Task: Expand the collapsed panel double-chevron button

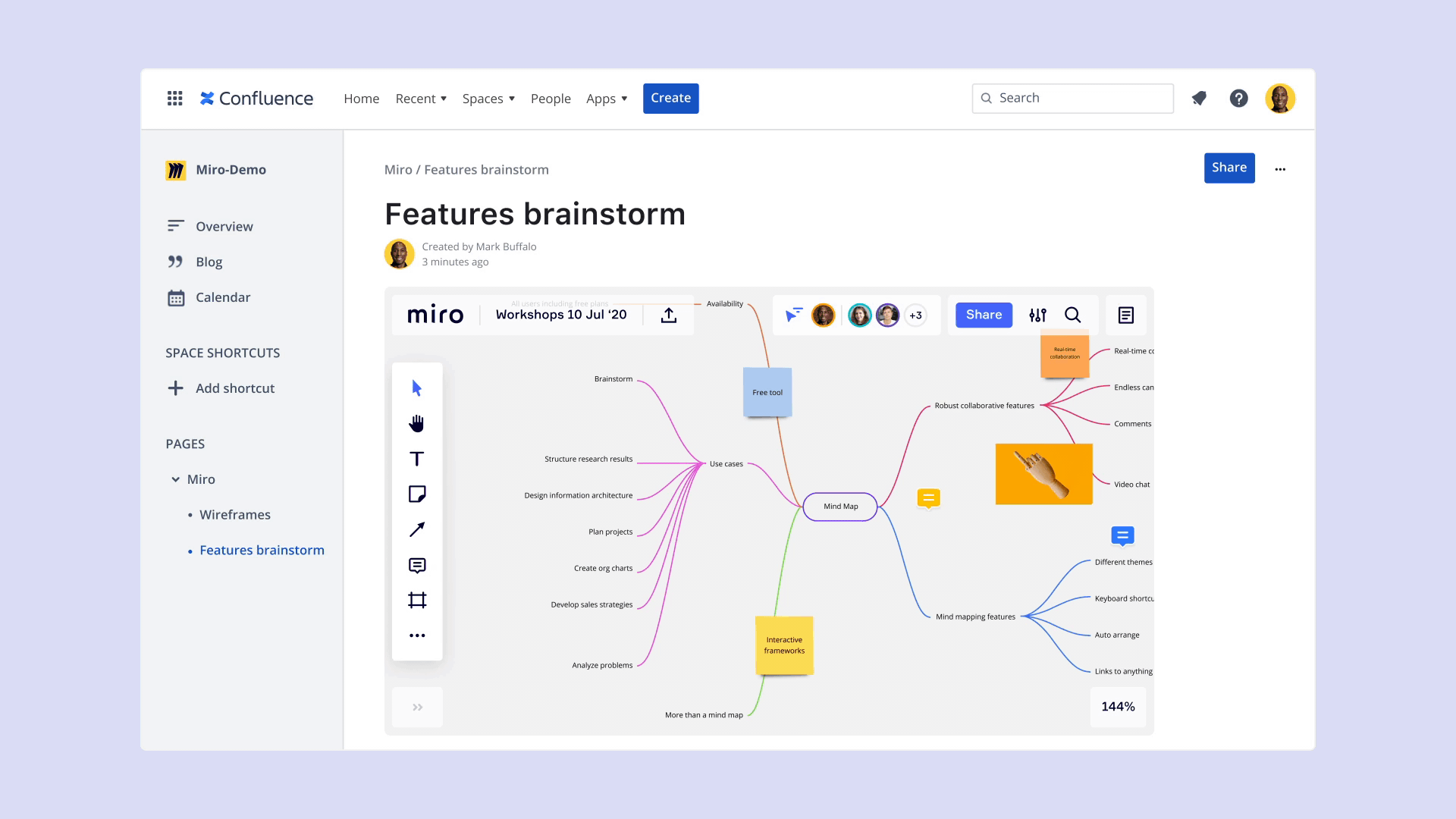Action: [417, 708]
